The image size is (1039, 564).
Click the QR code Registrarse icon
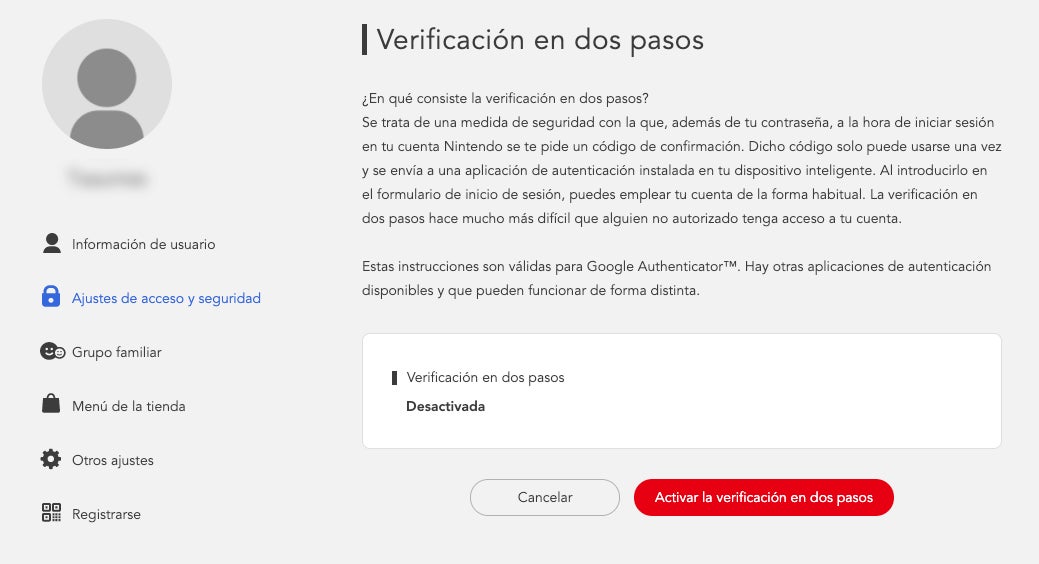coord(51,514)
